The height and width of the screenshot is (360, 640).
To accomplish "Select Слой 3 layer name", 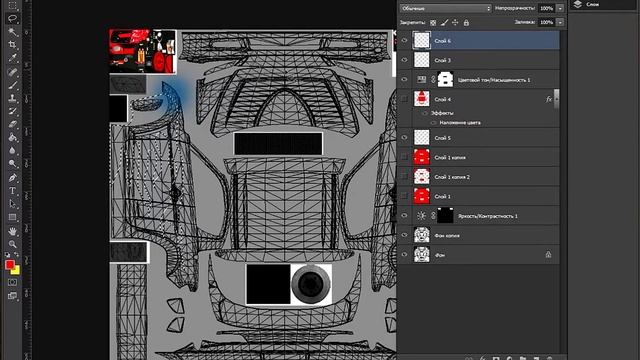I will (x=442, y=60).
